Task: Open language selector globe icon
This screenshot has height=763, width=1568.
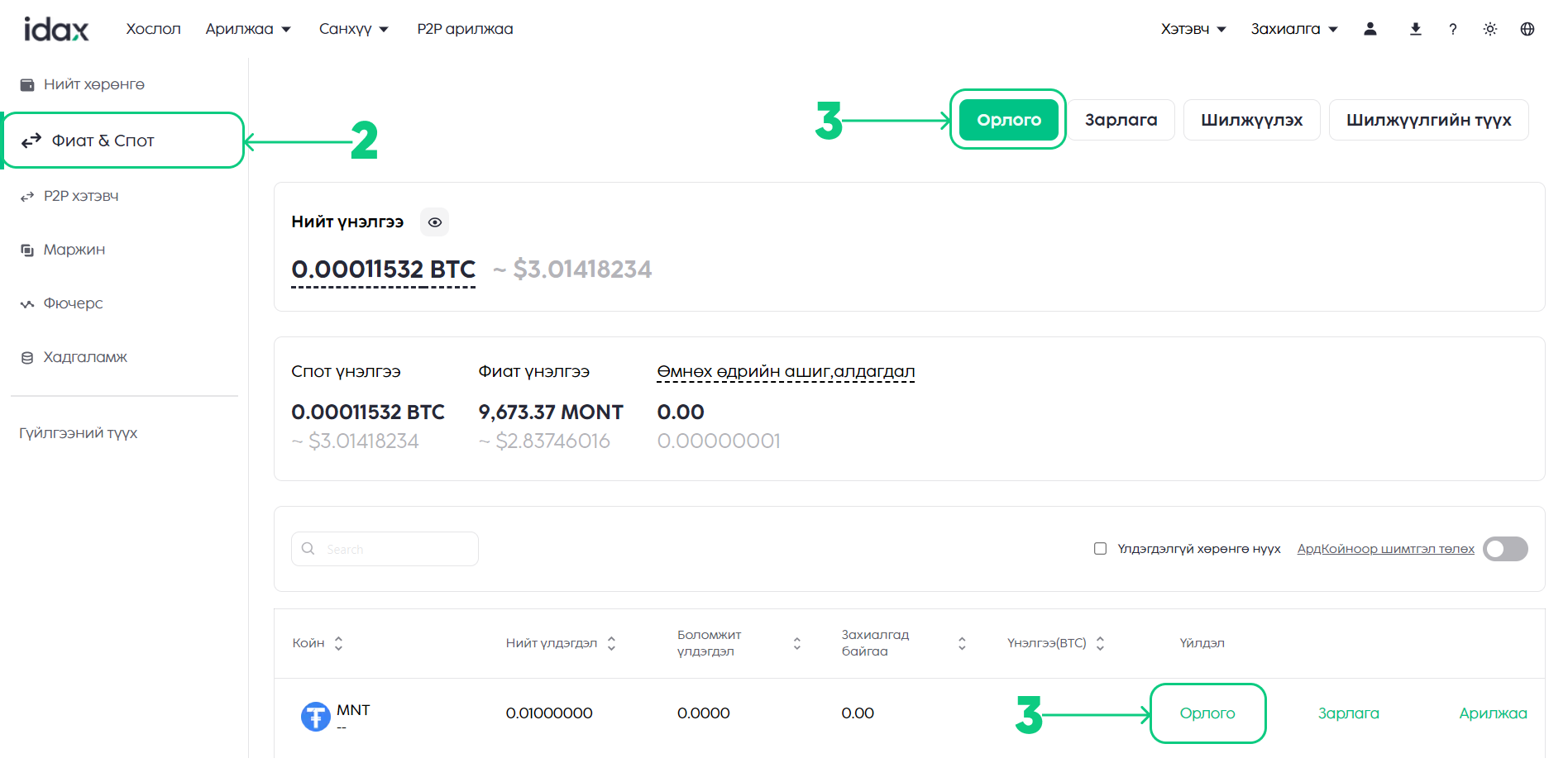Action: click(x=1527, y=29)
